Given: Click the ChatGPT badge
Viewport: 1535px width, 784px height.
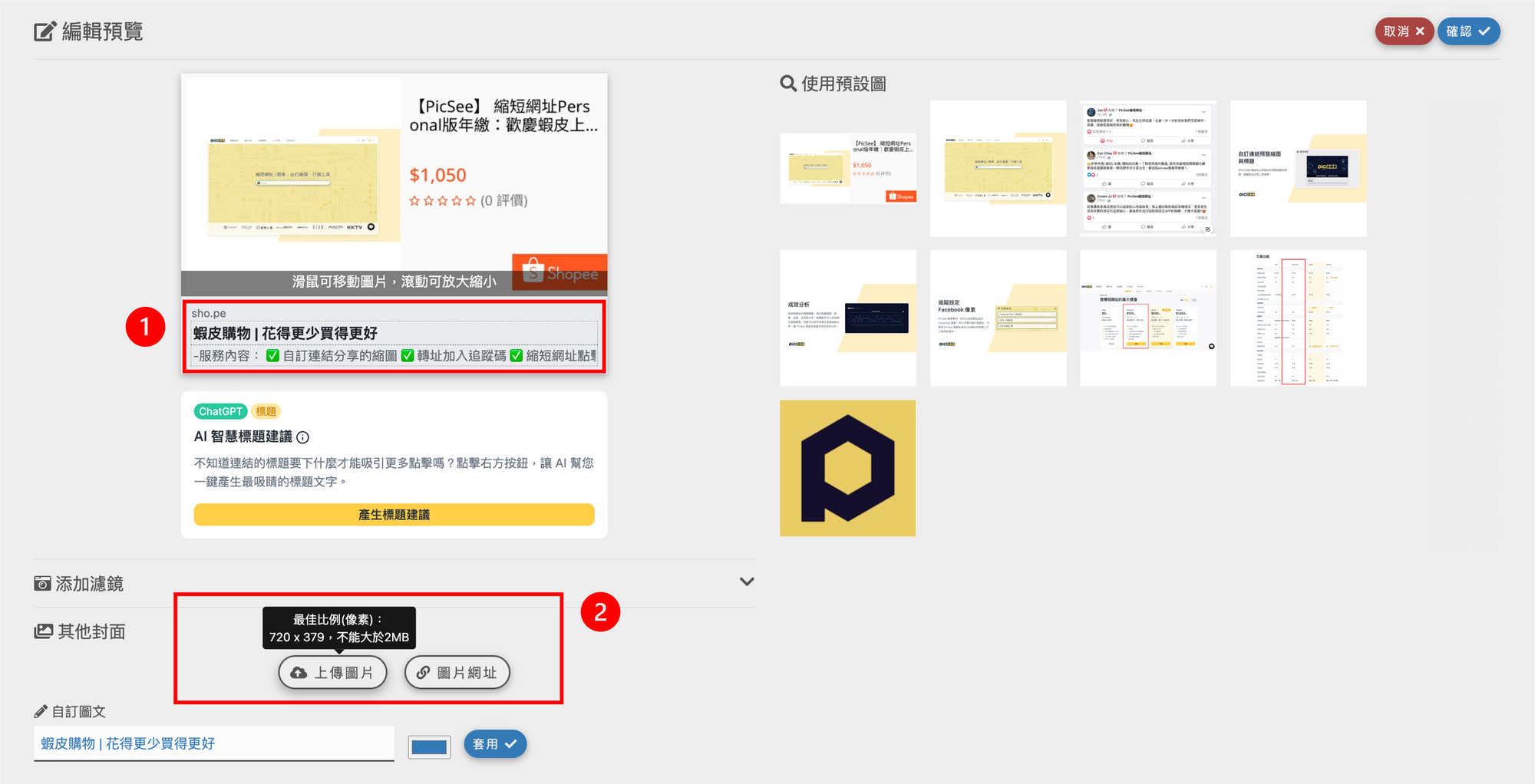Looking at the screenshot, I should tap(220, 411).
